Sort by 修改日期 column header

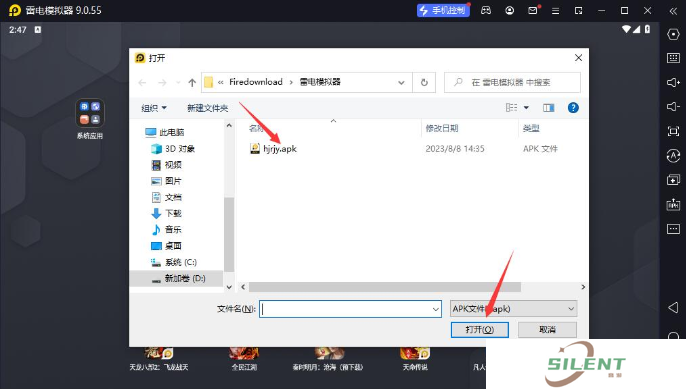point(441,128)
